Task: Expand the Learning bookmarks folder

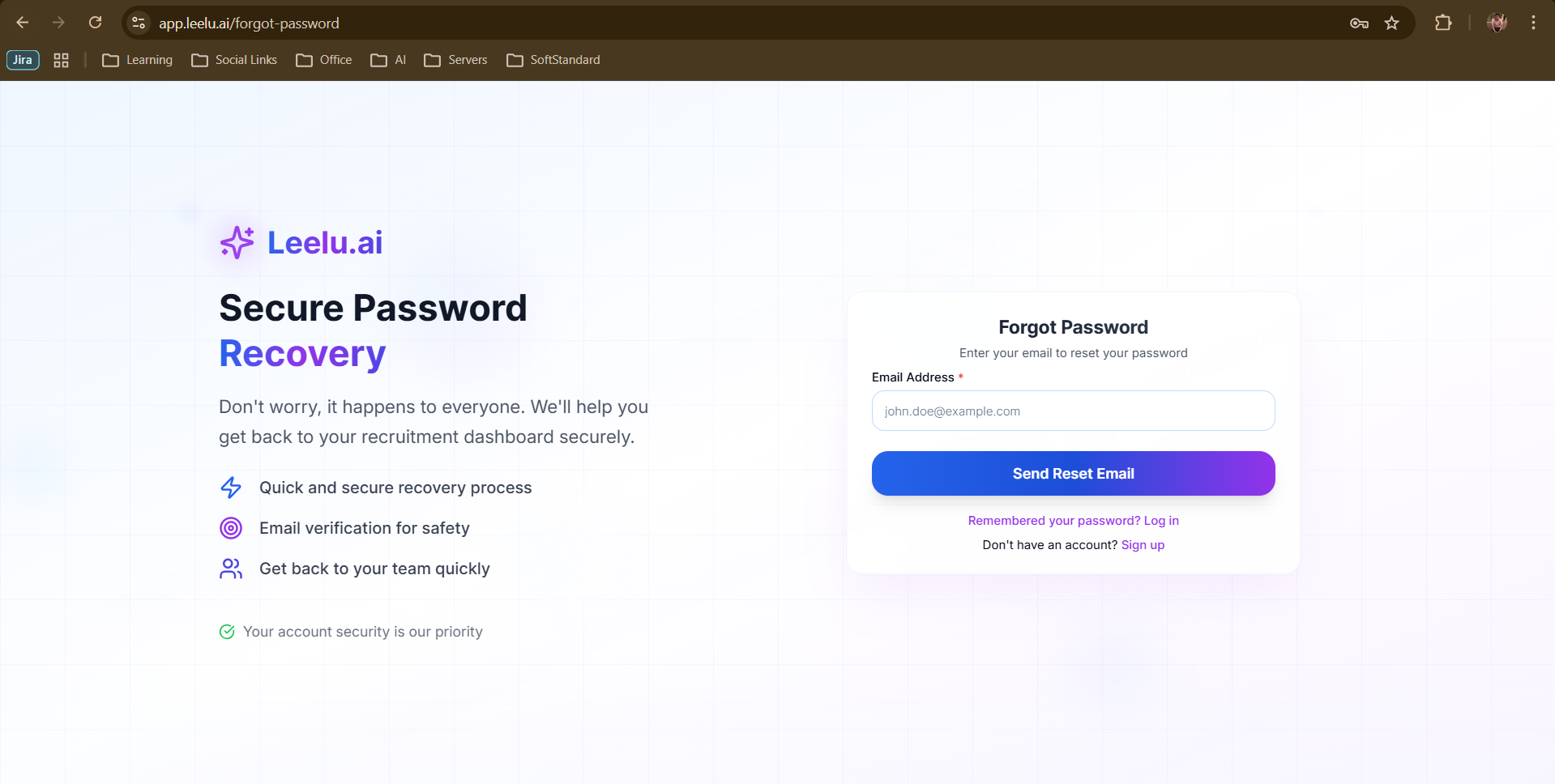Action: 138,60
